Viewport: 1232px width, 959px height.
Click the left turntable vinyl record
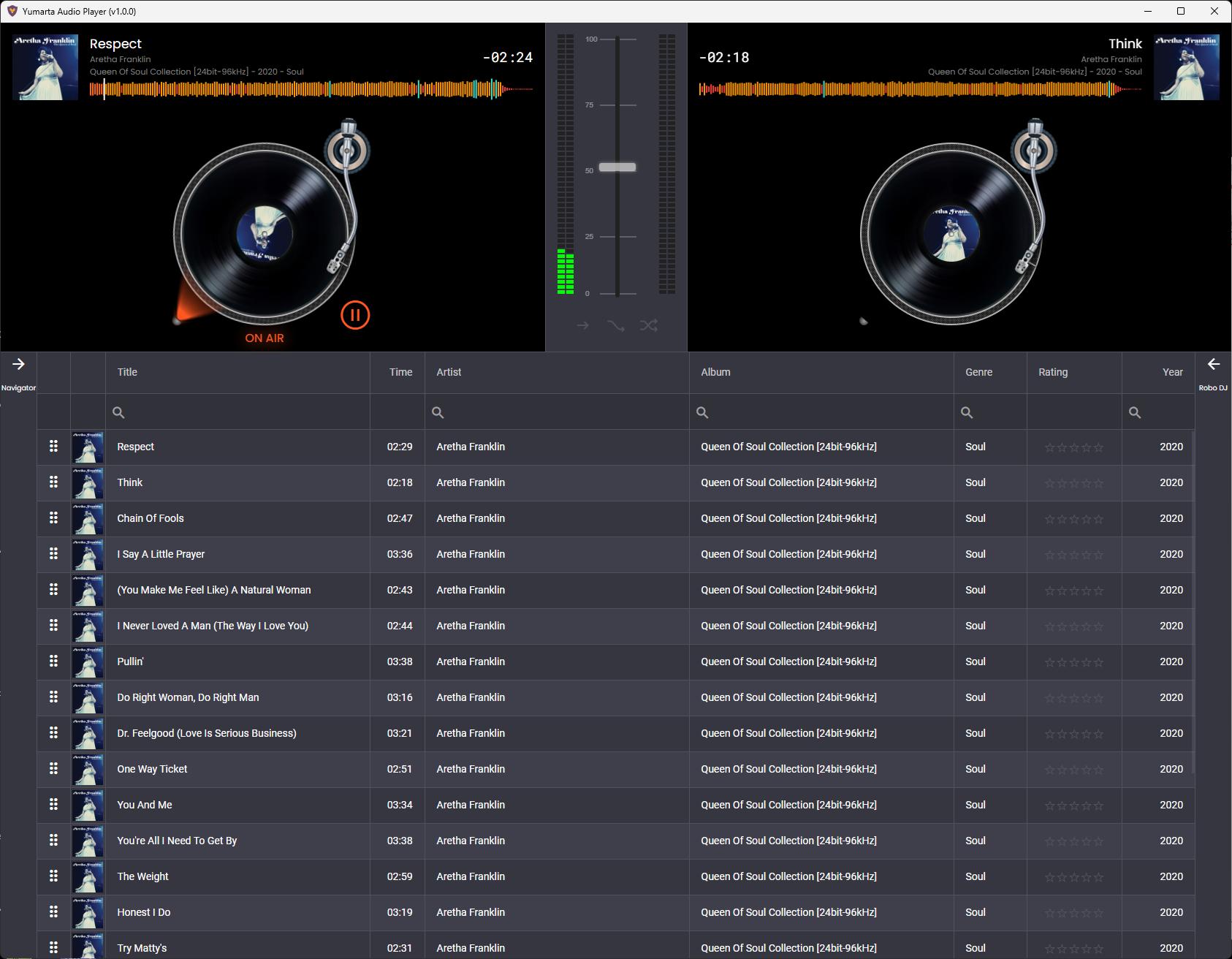pos(265,234)
